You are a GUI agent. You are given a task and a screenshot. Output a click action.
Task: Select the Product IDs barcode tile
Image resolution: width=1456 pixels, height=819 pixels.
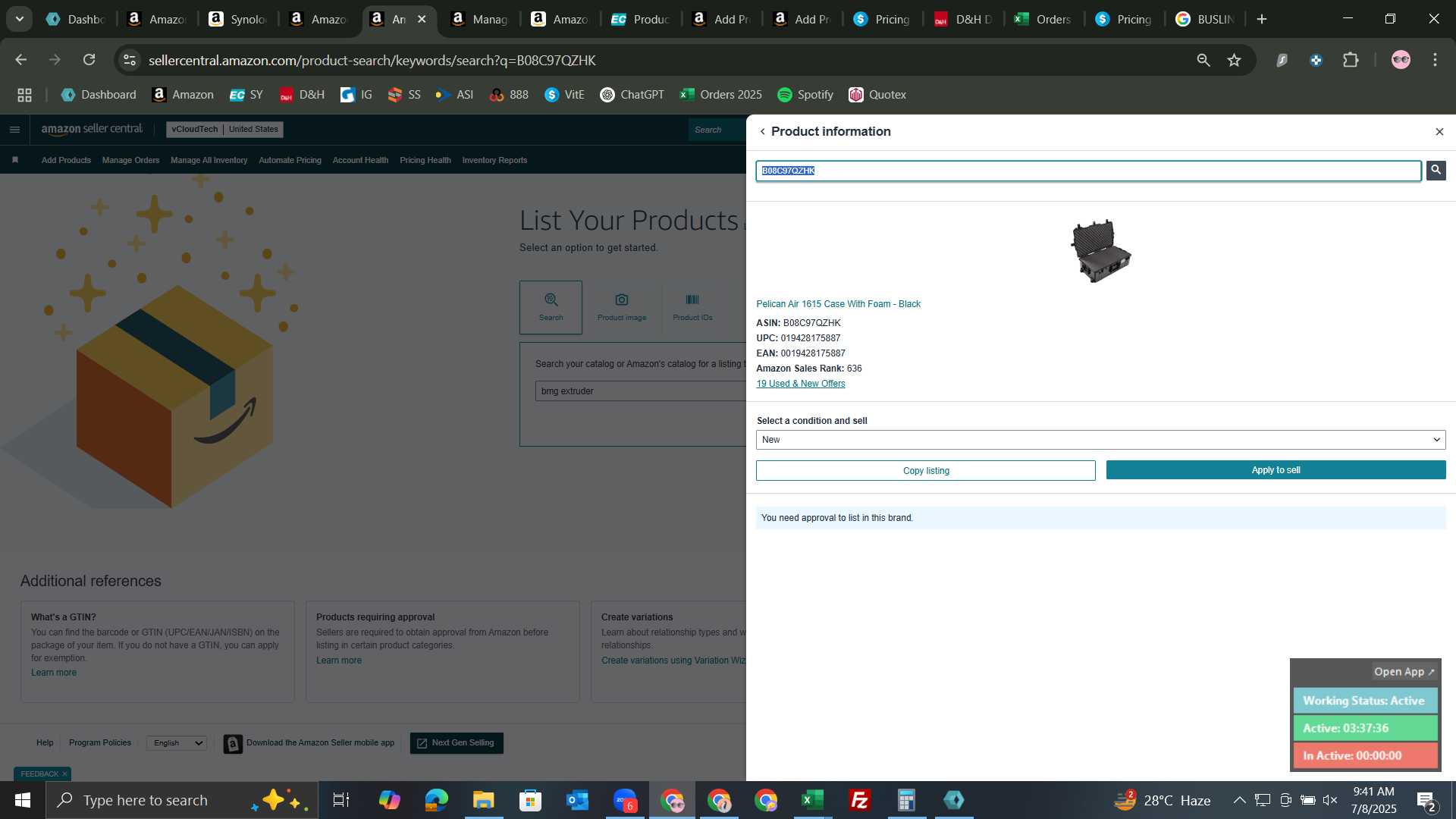coord(692,307)
